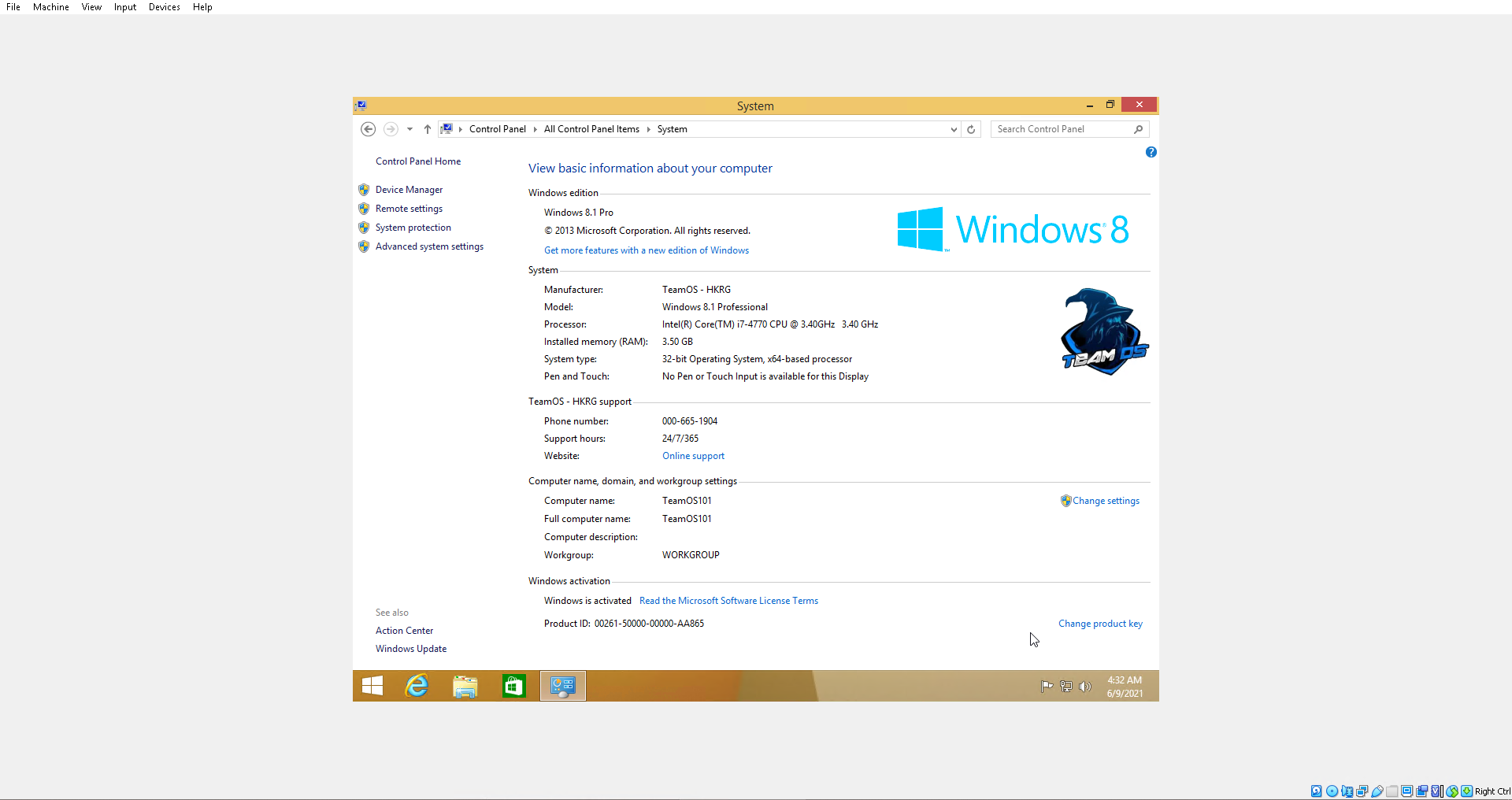
Task: Click the search magnifier icon
Action: tap(1139, 129)
